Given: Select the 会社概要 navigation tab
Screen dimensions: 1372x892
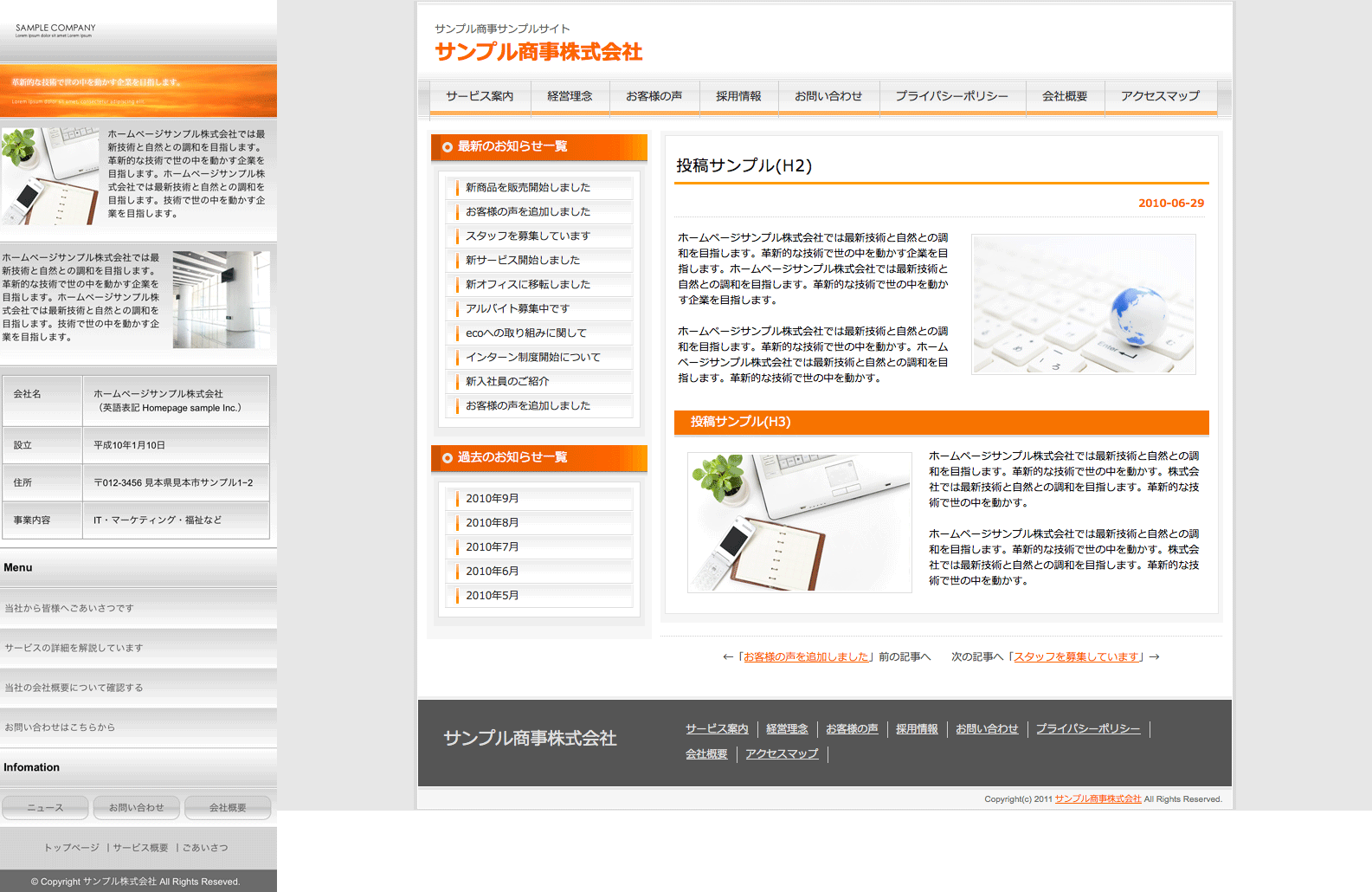Looking at the screenshot, I should pyautogui.click(x=1064, y=96).
